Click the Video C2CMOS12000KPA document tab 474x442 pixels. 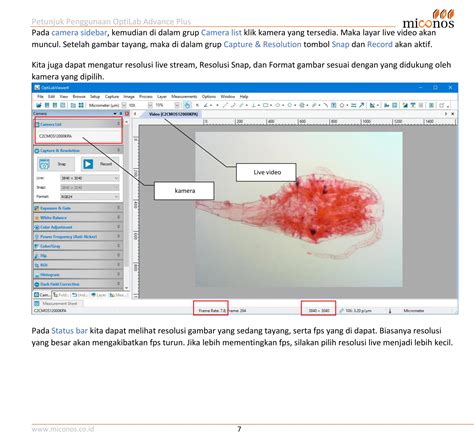coord(173,114)
